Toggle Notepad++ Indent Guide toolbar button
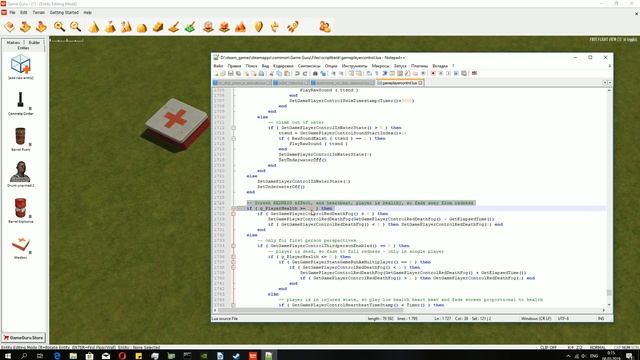640x360 pixels. [385, 73]
